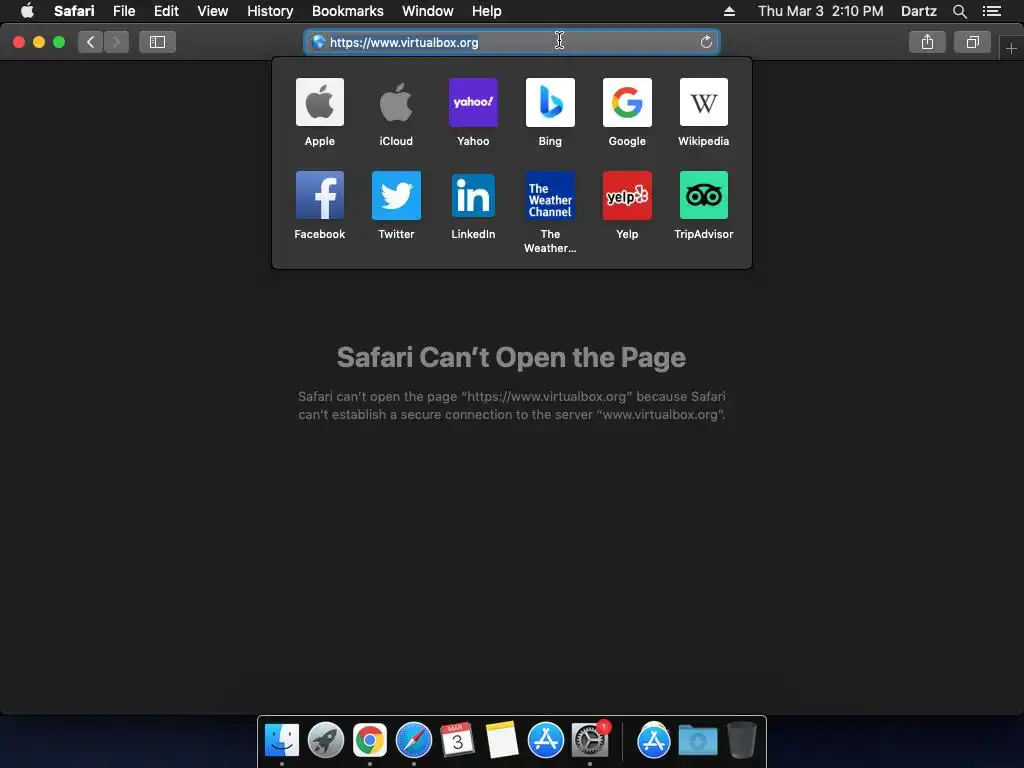Open the App Store icon right of Dock divider
The image size is (1024, 768).
point(654,741)
